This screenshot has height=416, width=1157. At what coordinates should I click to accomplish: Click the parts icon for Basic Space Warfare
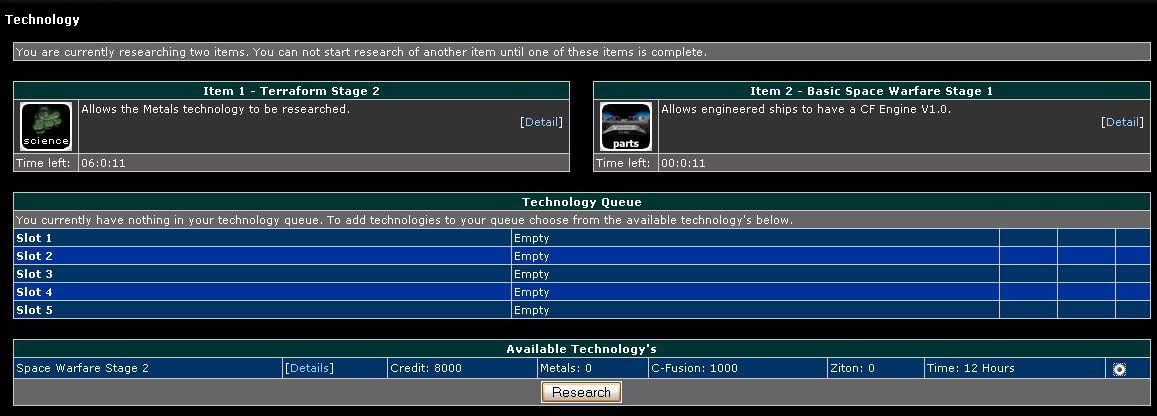[x=626, y=127]
